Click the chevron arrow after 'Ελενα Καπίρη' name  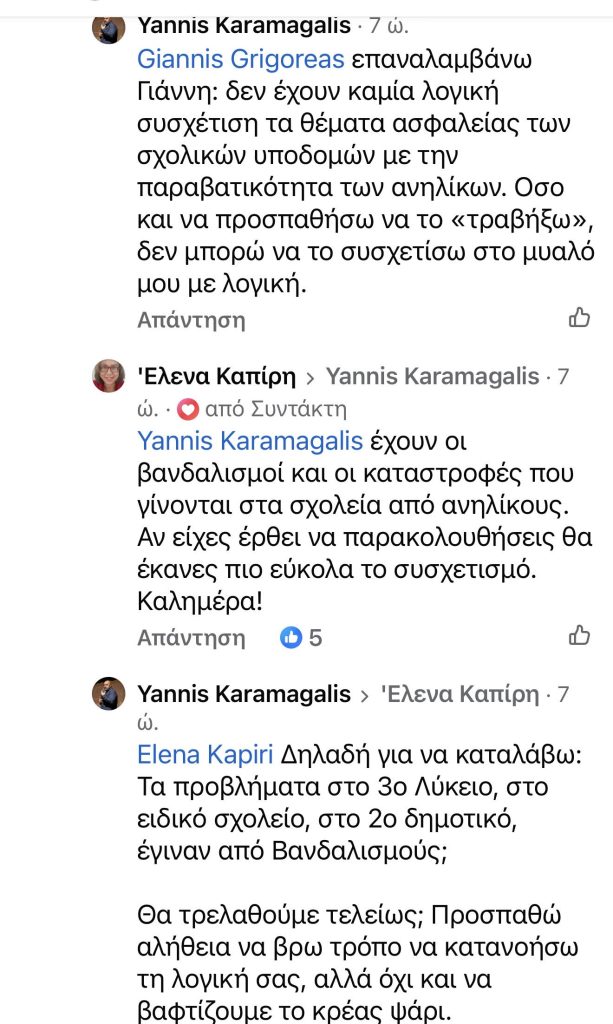pos(311,378)
